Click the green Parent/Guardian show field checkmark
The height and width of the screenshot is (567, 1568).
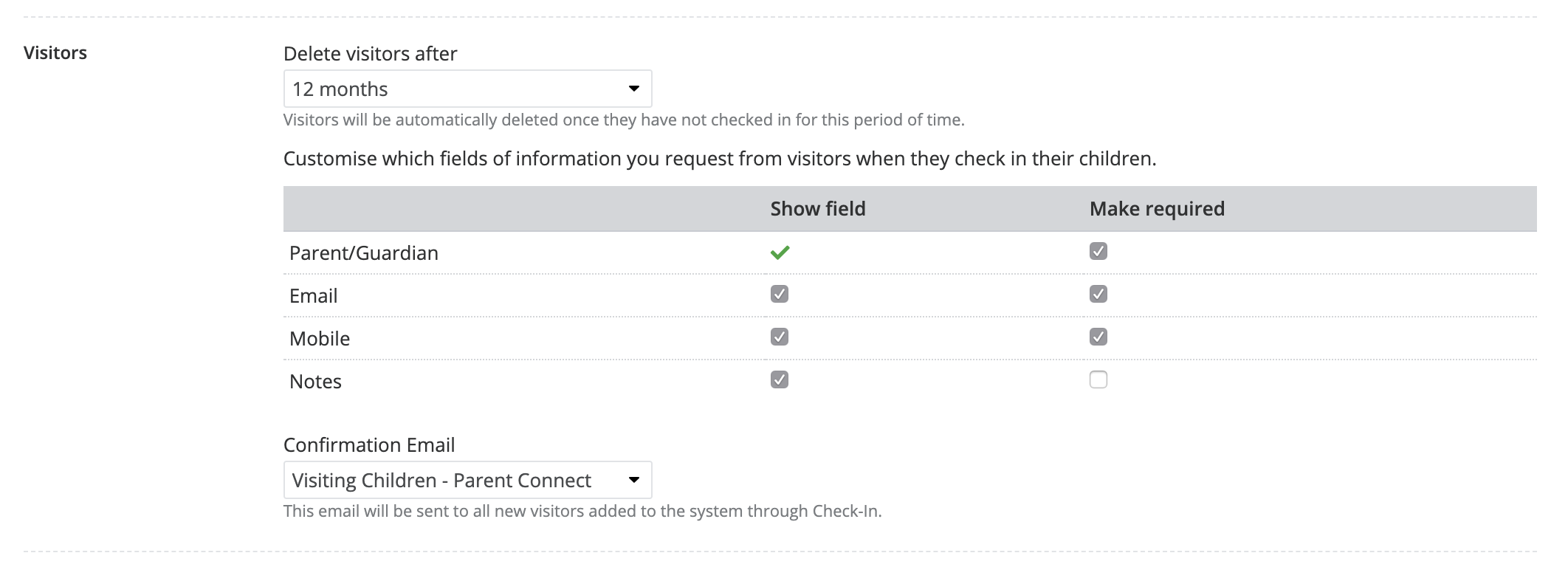coord(780,252)
